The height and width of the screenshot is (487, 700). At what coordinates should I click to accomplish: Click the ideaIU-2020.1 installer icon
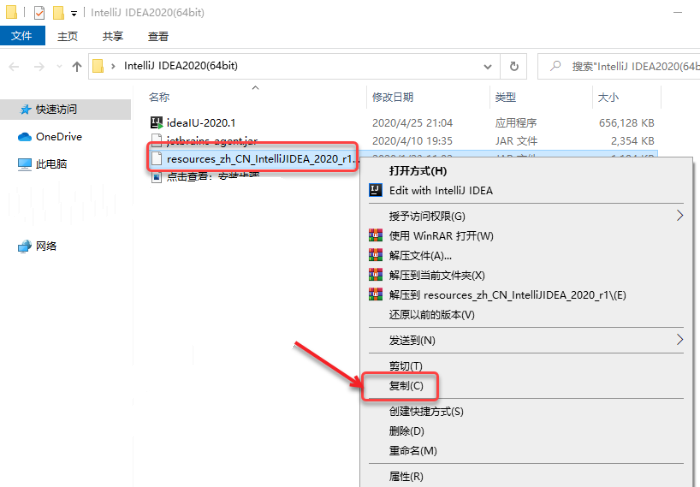157,122
